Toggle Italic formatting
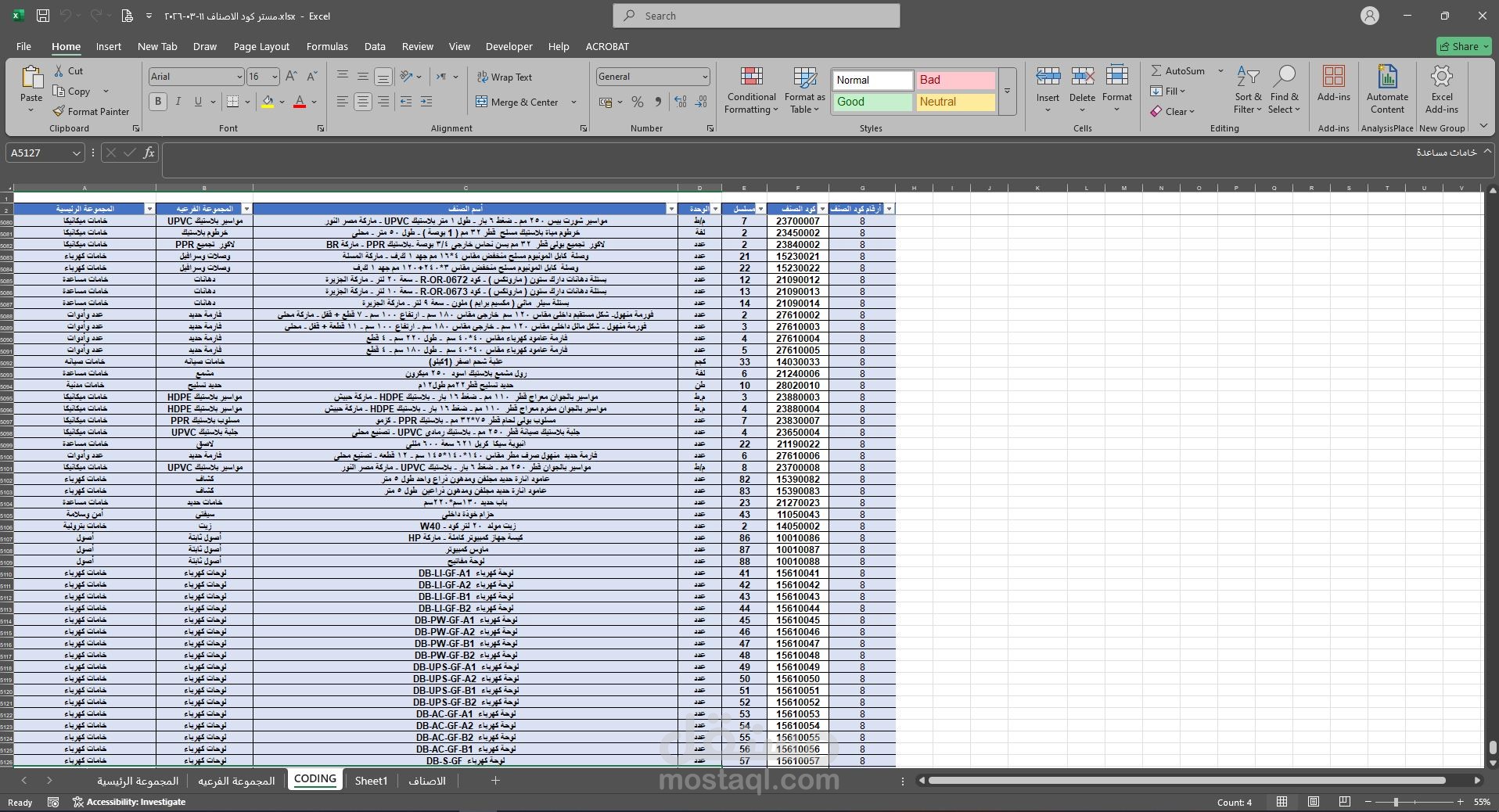This screenshot has width=1499, height=812. click(178, 102)
